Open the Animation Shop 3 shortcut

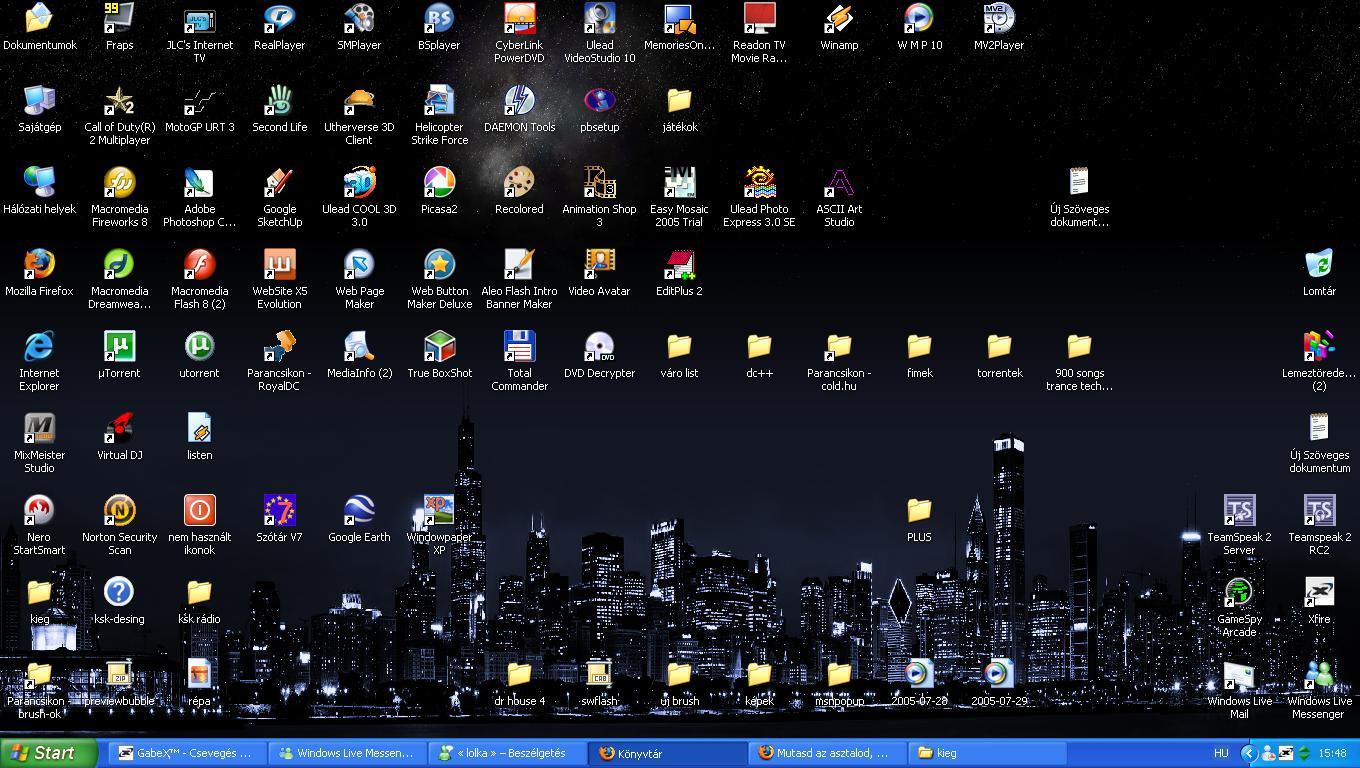pyautogui.click(x=599, y=197)
